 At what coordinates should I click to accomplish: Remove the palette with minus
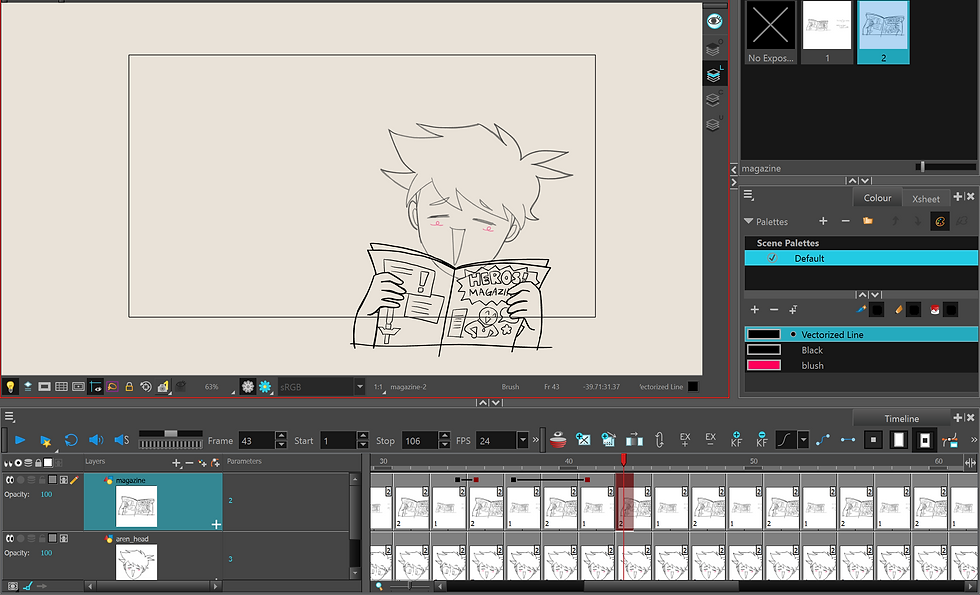tap(845, 221)
